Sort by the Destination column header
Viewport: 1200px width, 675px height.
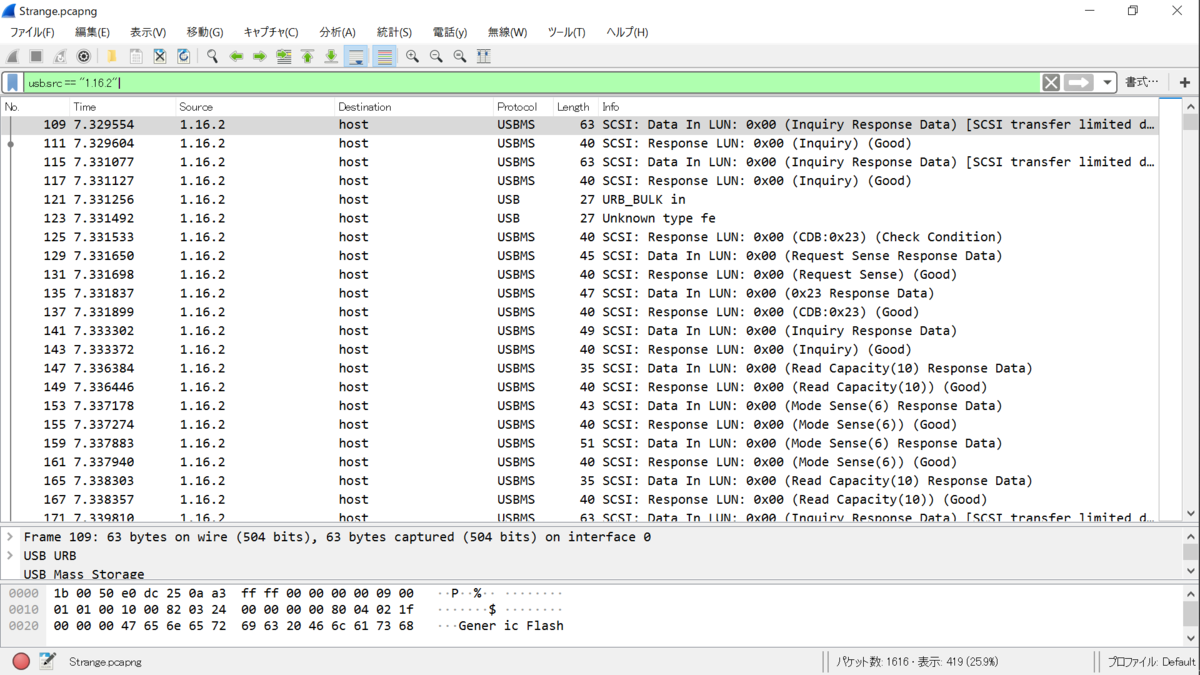click(414, 107)
